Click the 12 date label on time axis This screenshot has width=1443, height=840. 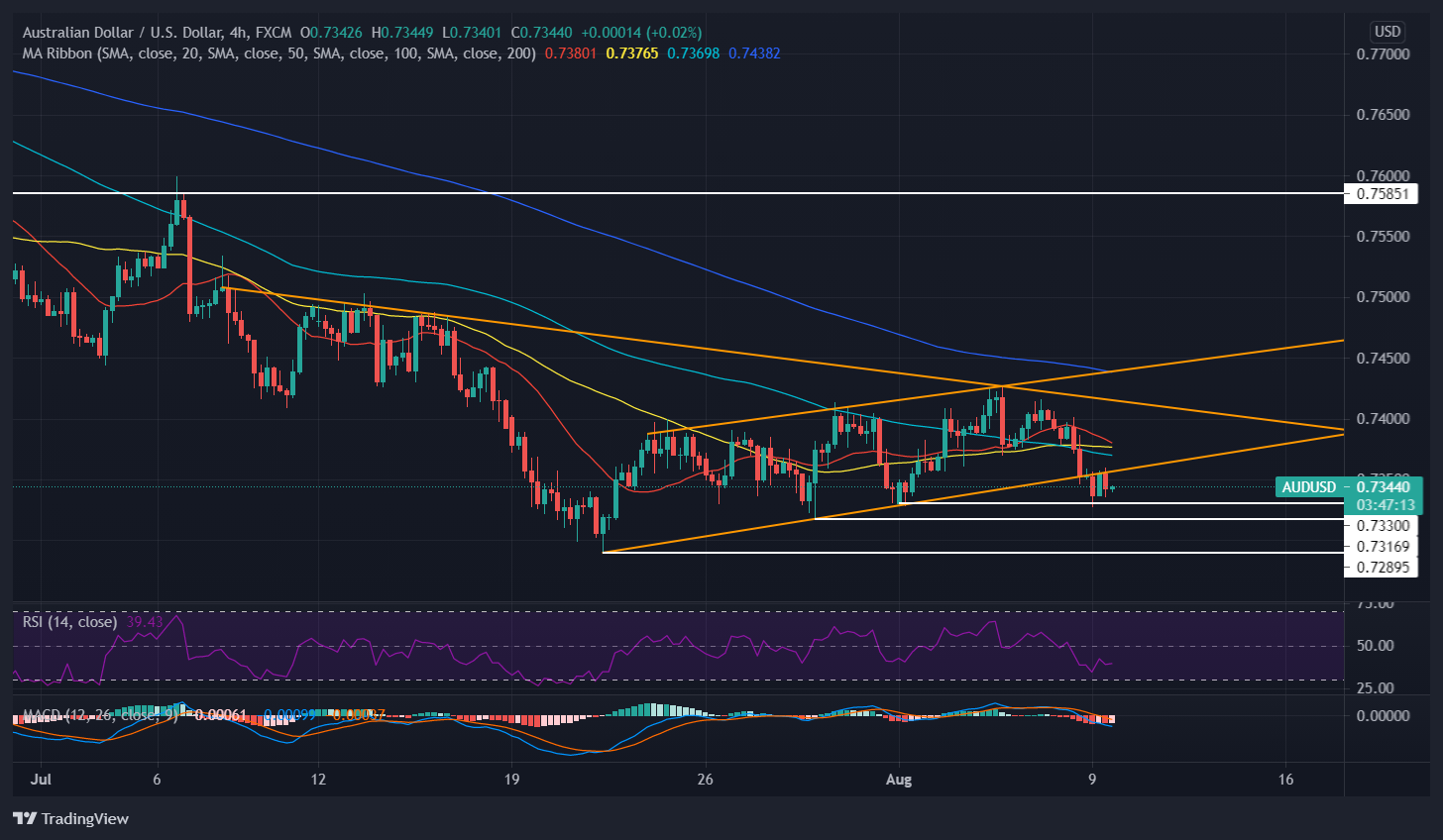317,780
